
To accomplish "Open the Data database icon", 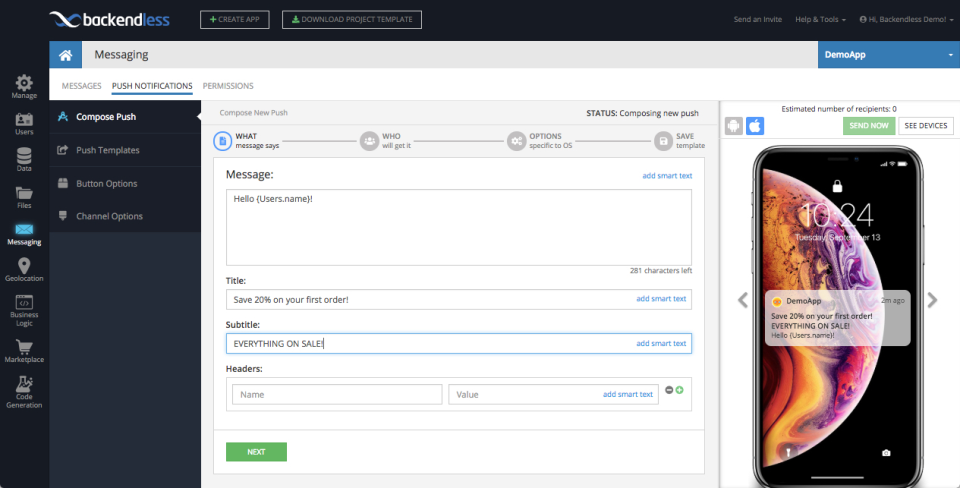I will point(24,156).
